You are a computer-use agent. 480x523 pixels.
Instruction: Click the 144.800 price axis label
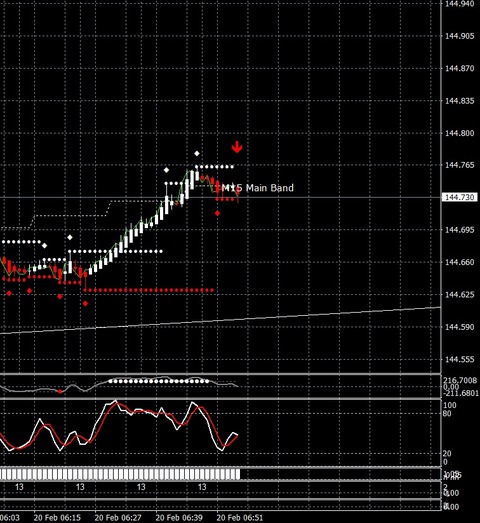pos(460,133)
